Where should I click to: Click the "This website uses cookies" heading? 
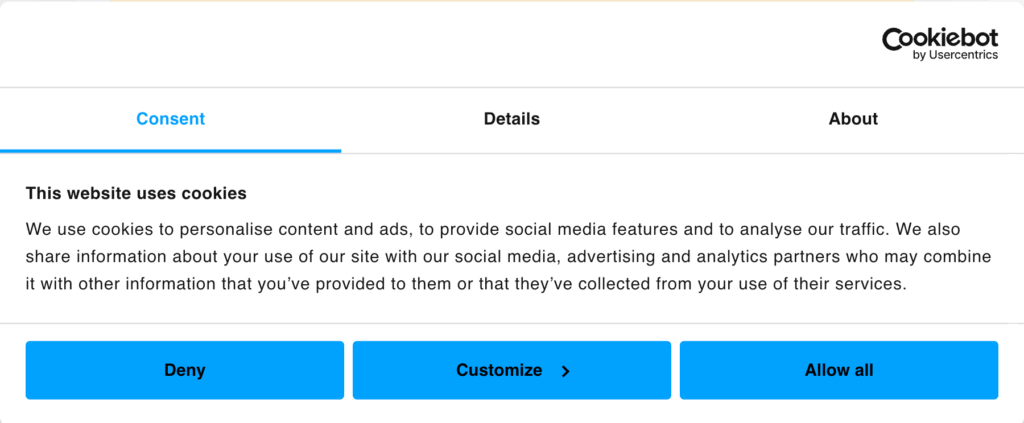(136, 193)
